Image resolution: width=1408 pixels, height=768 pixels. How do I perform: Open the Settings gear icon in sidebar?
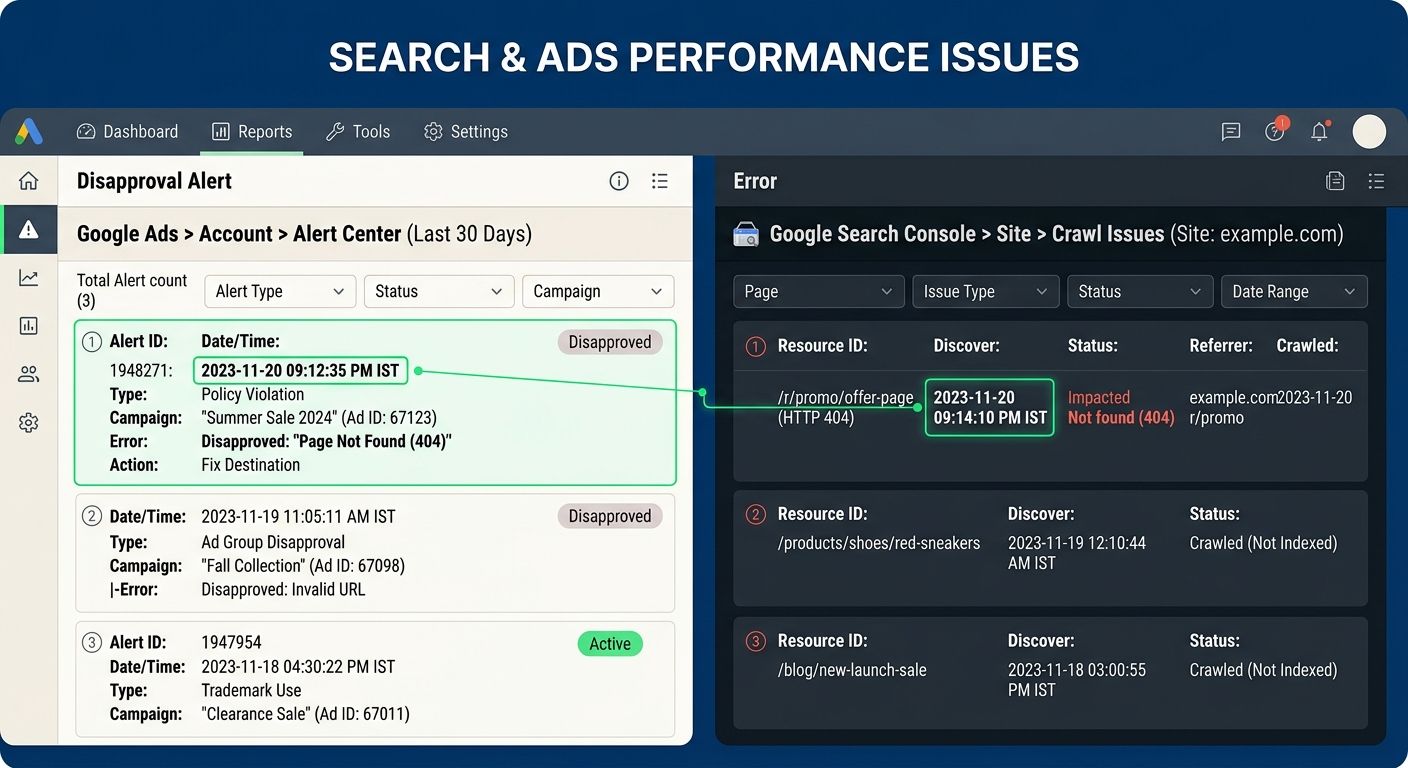[28, 422]
